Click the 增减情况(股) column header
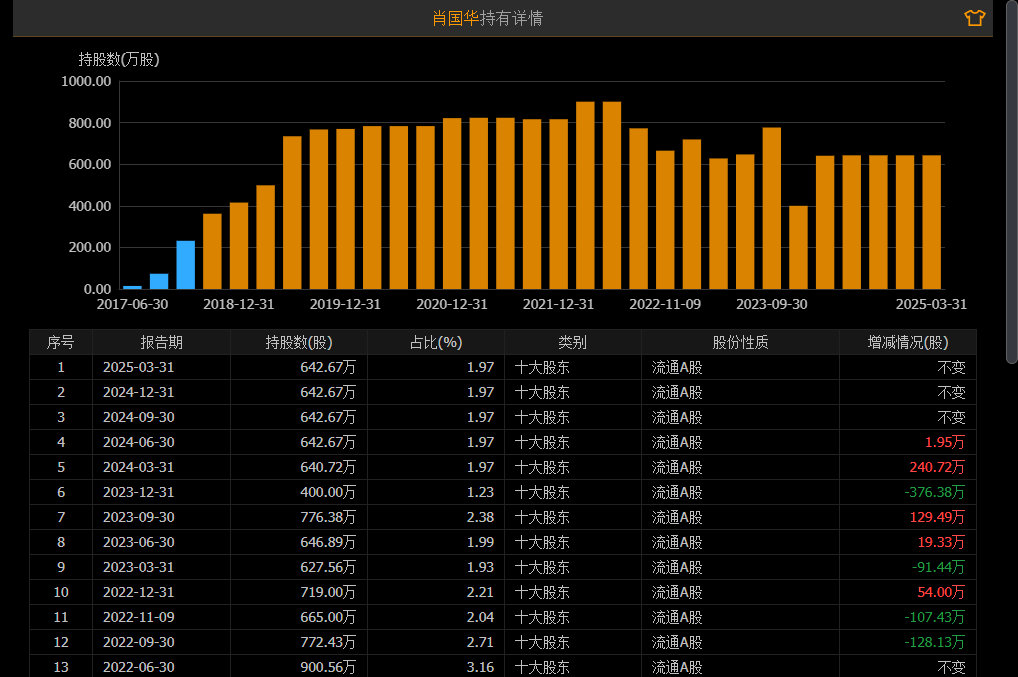Image resolution: width=1018 pixels, height=677 pixels. click(908, 342)
